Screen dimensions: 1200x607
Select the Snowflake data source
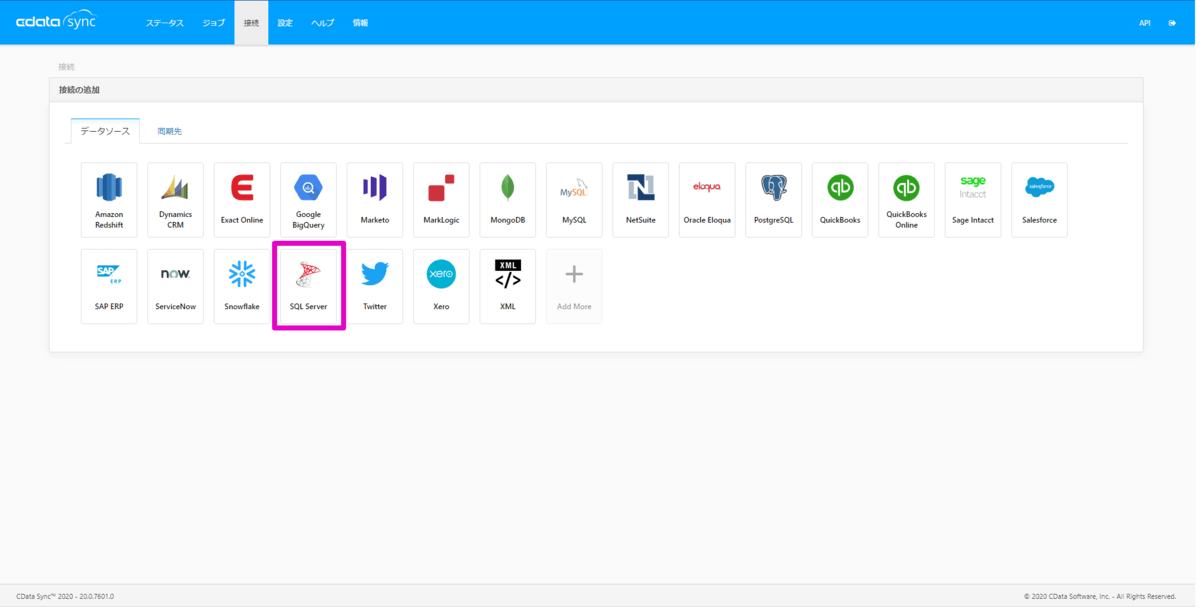pos(242,287)
